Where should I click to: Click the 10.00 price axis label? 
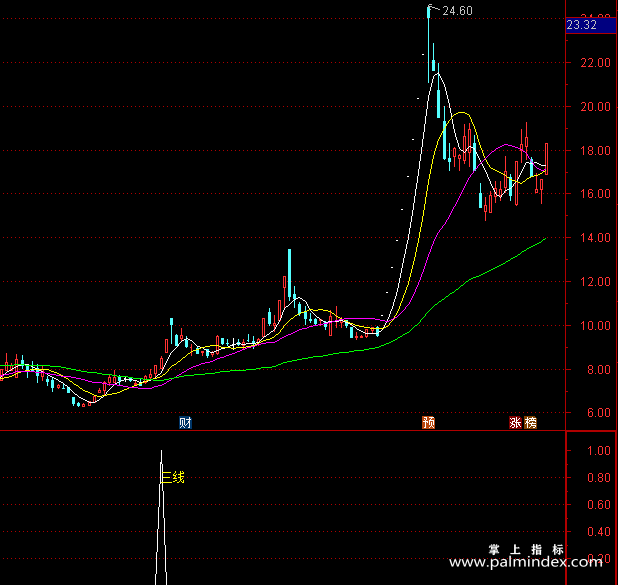595,326
